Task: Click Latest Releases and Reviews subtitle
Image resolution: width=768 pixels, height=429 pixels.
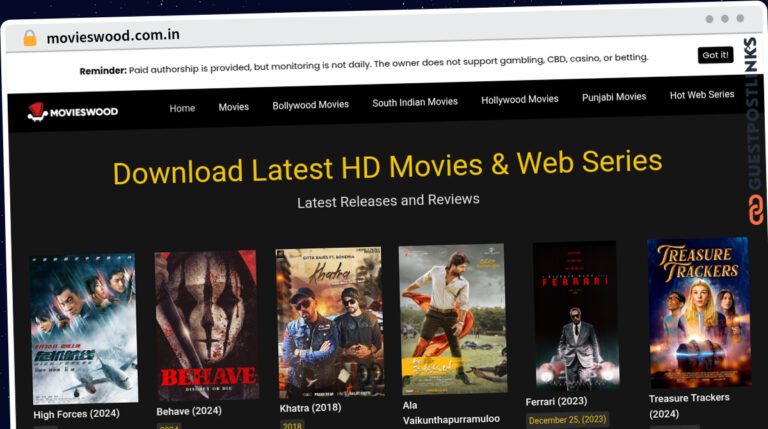Action: click(x=388, y=201)
